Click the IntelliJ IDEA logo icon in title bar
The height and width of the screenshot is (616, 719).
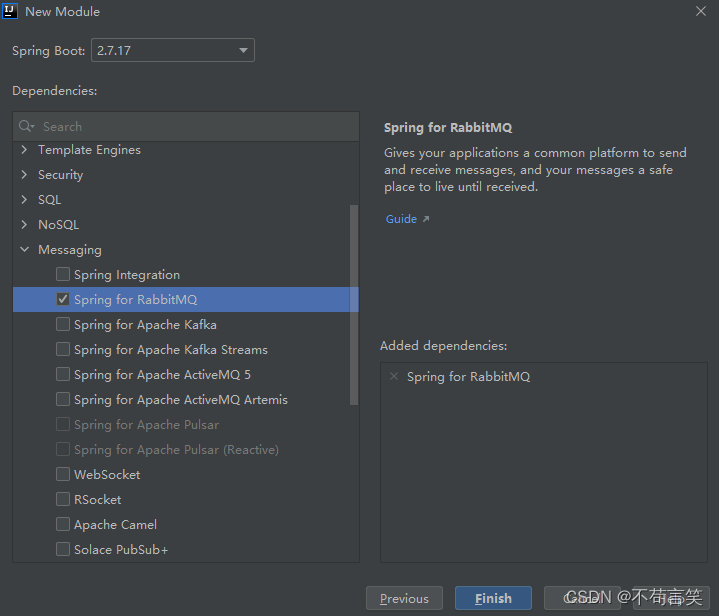(x=10, y=11)
